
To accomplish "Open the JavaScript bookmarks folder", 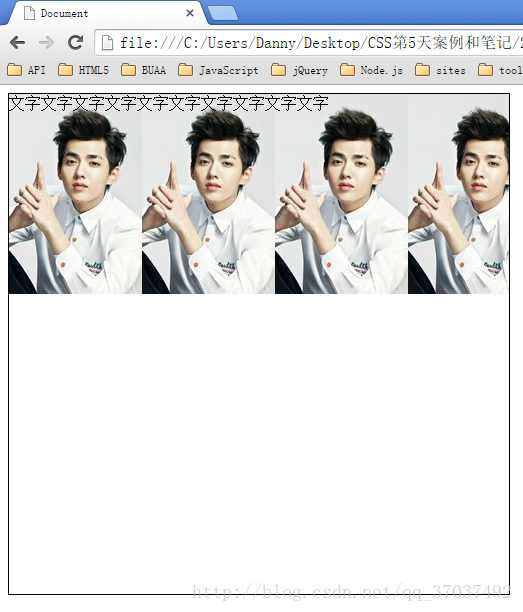I will coord(218,70).
